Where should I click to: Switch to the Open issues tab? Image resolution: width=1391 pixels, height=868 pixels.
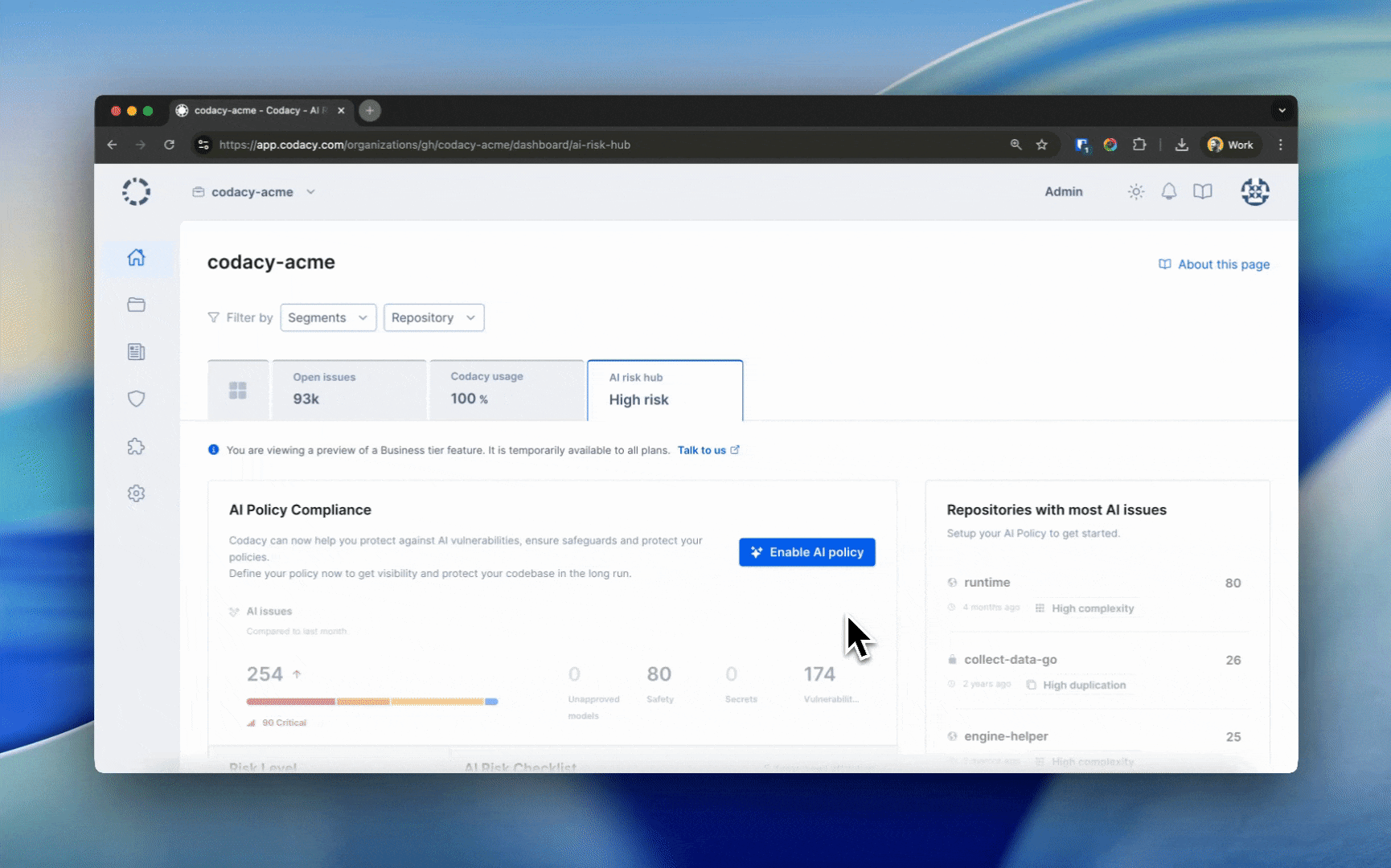(348, 390)
